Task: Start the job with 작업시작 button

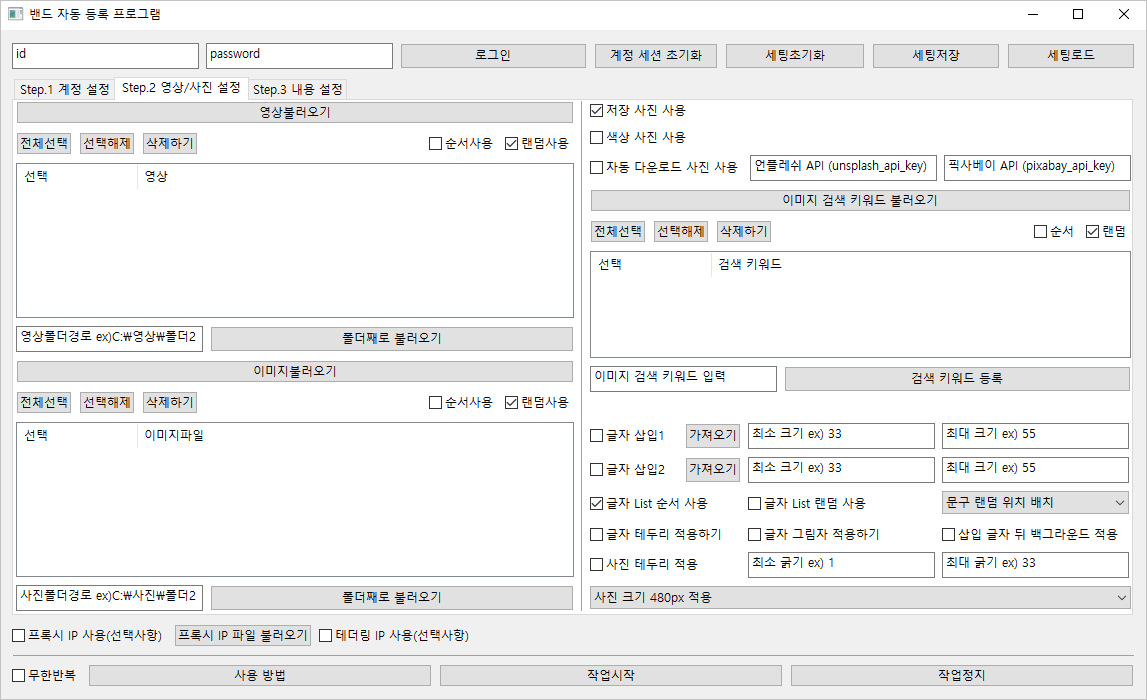Action: point(610,676)
